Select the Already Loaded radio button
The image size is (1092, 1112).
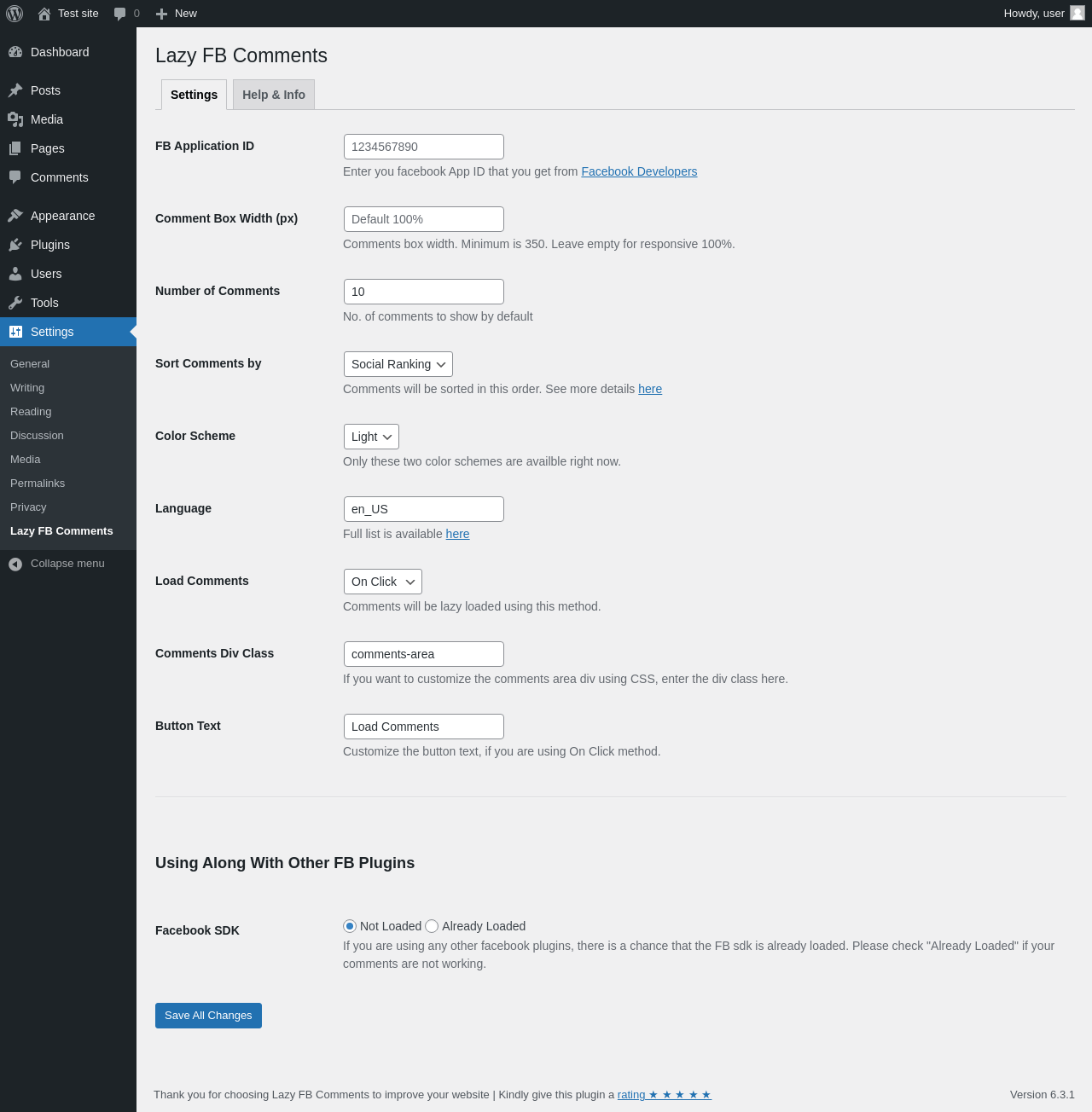[432, 926]
